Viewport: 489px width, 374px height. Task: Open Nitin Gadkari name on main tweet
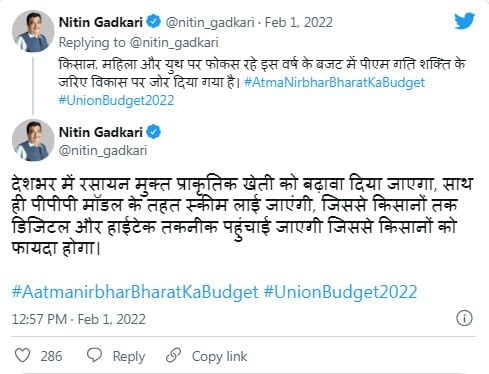(101, 132)
